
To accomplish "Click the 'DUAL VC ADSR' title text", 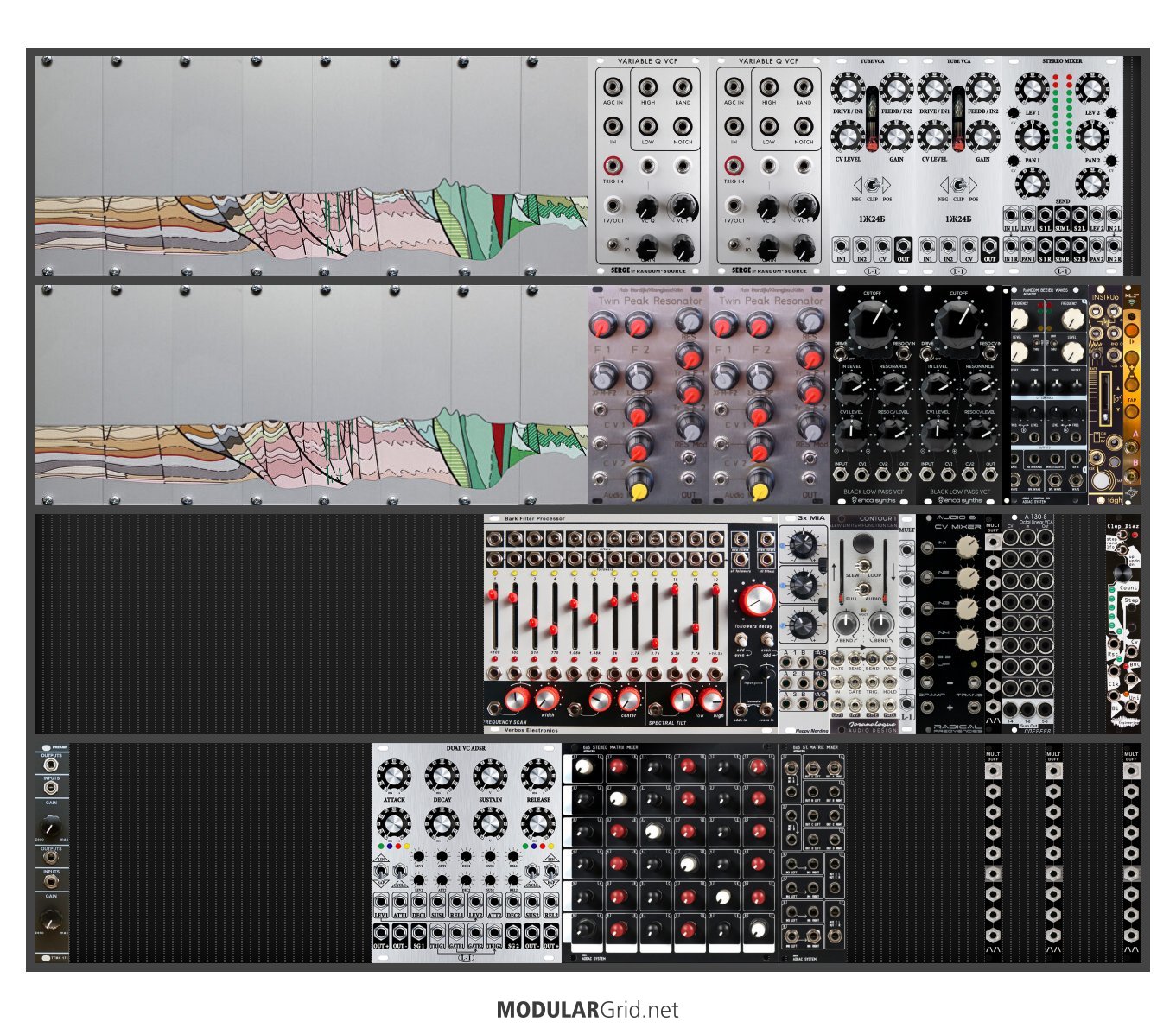I will (466, 748).
